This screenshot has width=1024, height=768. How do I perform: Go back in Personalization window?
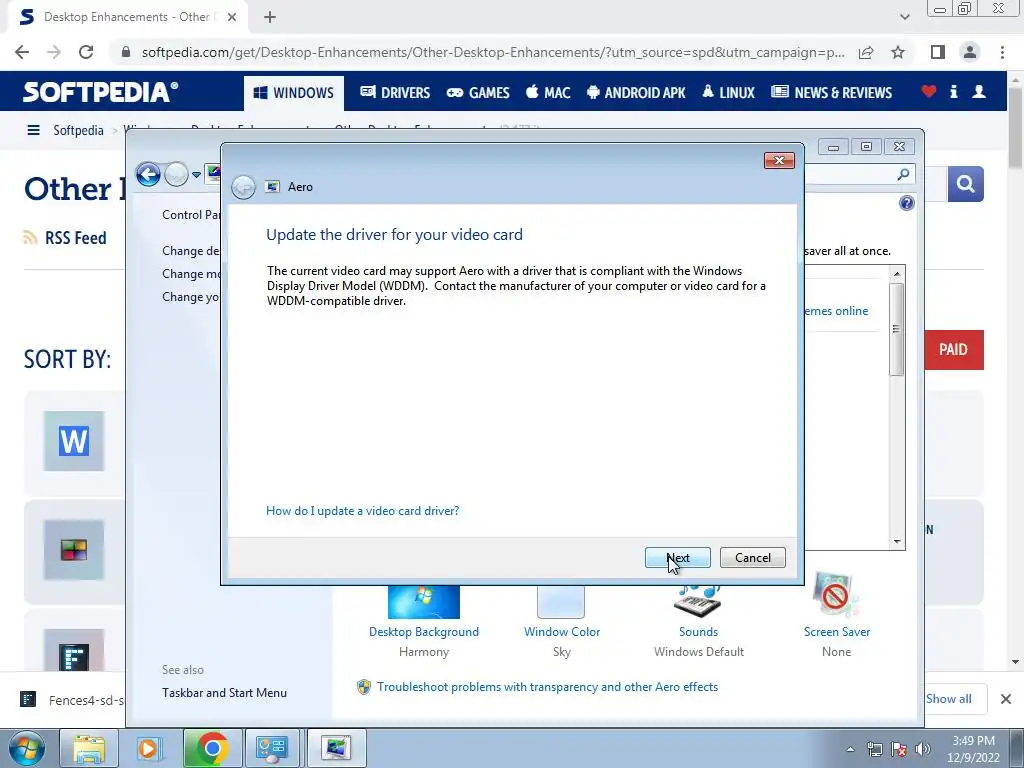(x=148, y=174)
